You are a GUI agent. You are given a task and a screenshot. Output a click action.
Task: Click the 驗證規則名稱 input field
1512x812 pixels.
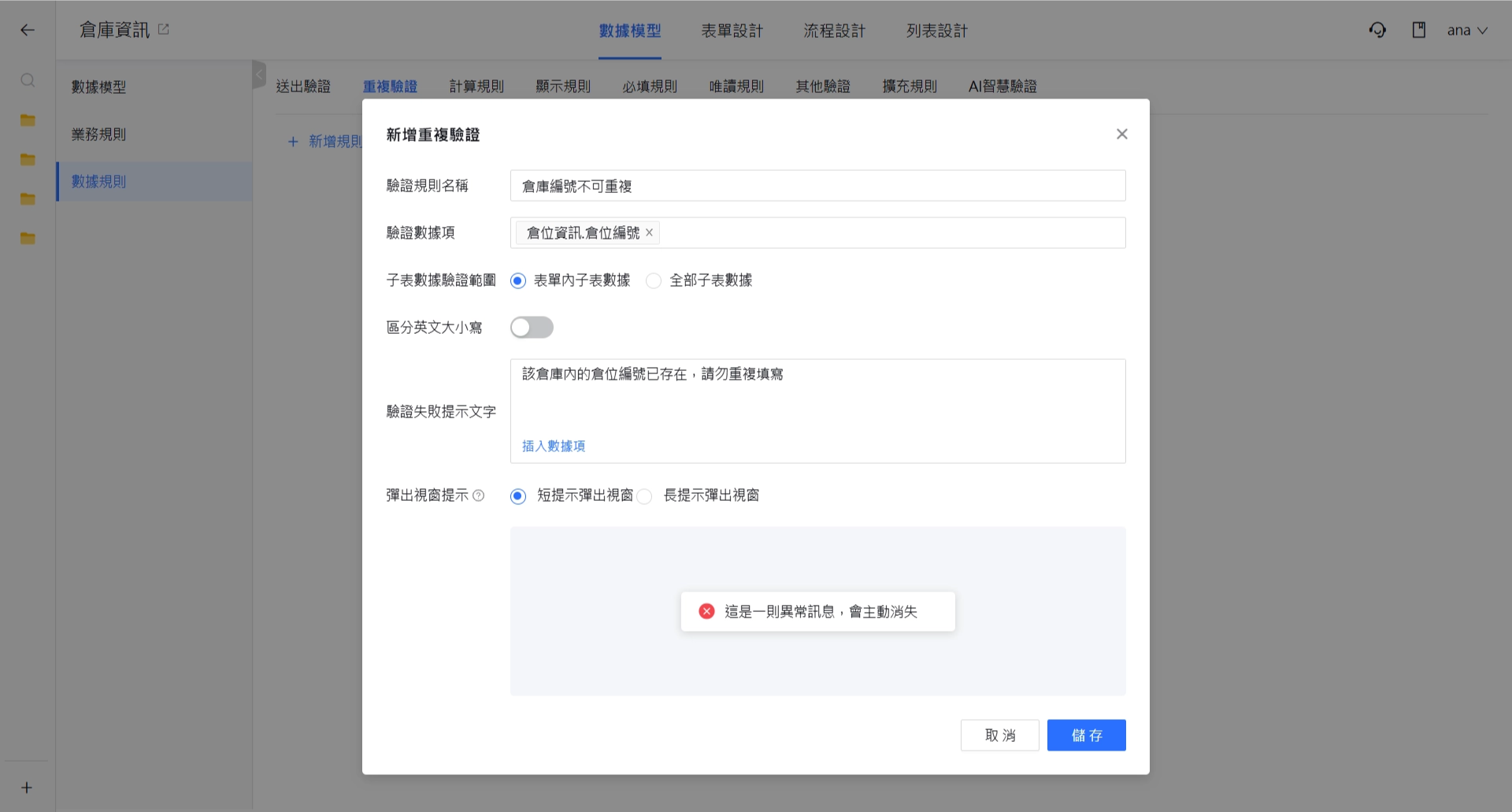(818, 186)
